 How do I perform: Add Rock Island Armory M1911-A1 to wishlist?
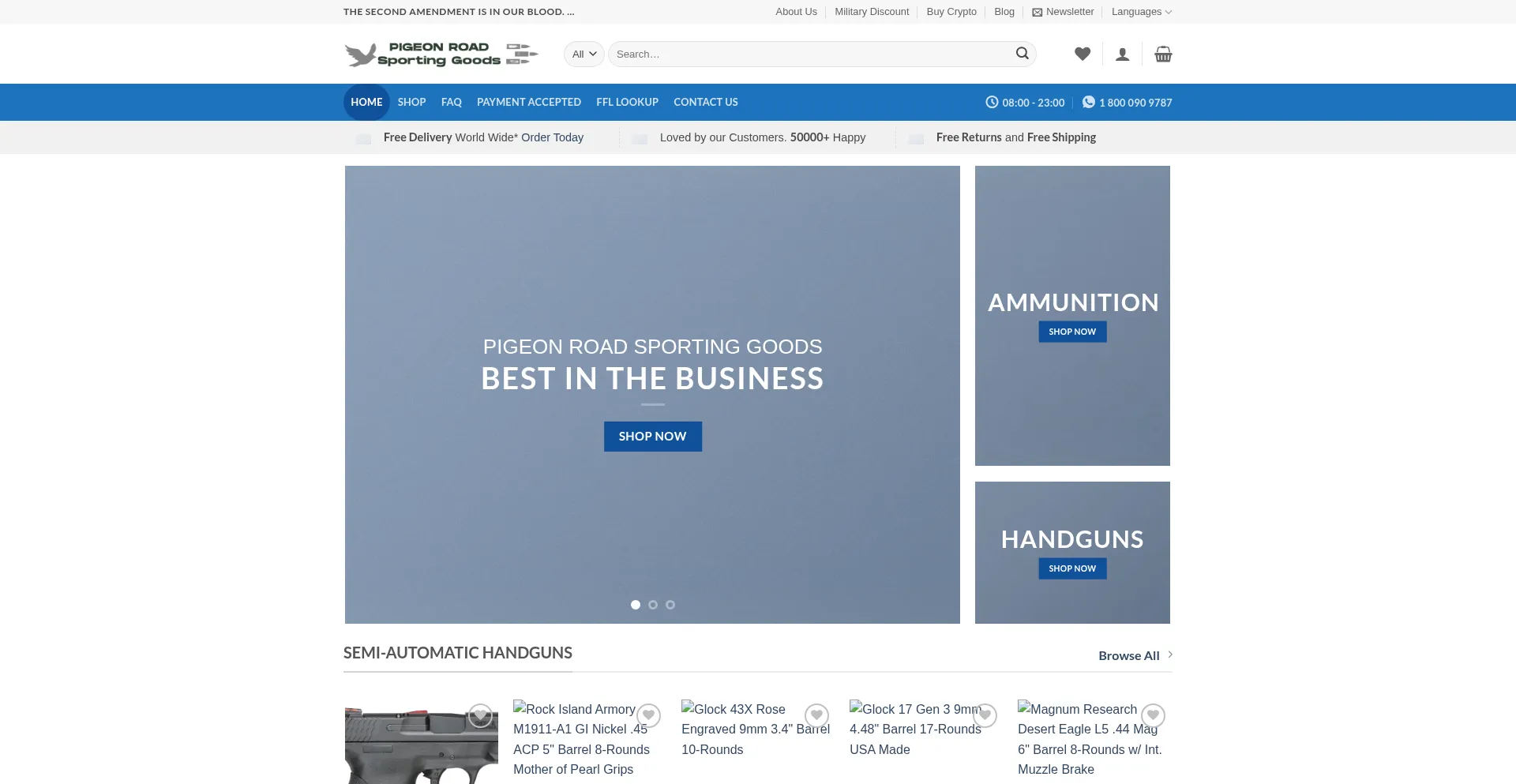point(648,715)
